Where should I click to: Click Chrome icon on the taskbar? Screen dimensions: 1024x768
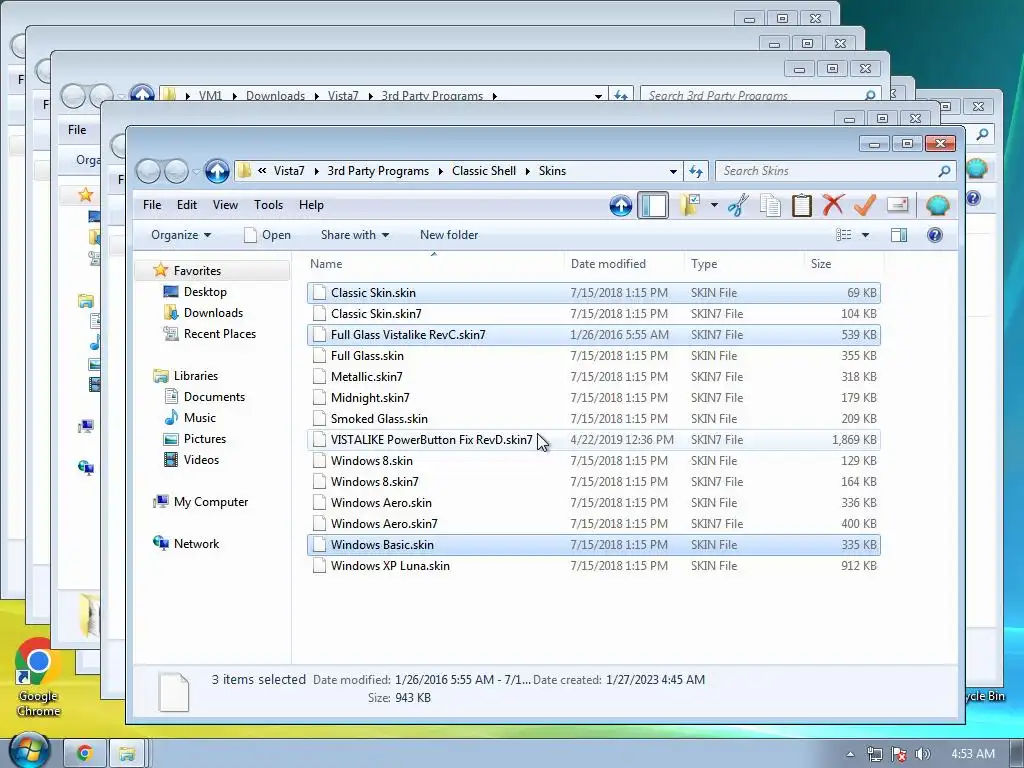tap(84, 753)
